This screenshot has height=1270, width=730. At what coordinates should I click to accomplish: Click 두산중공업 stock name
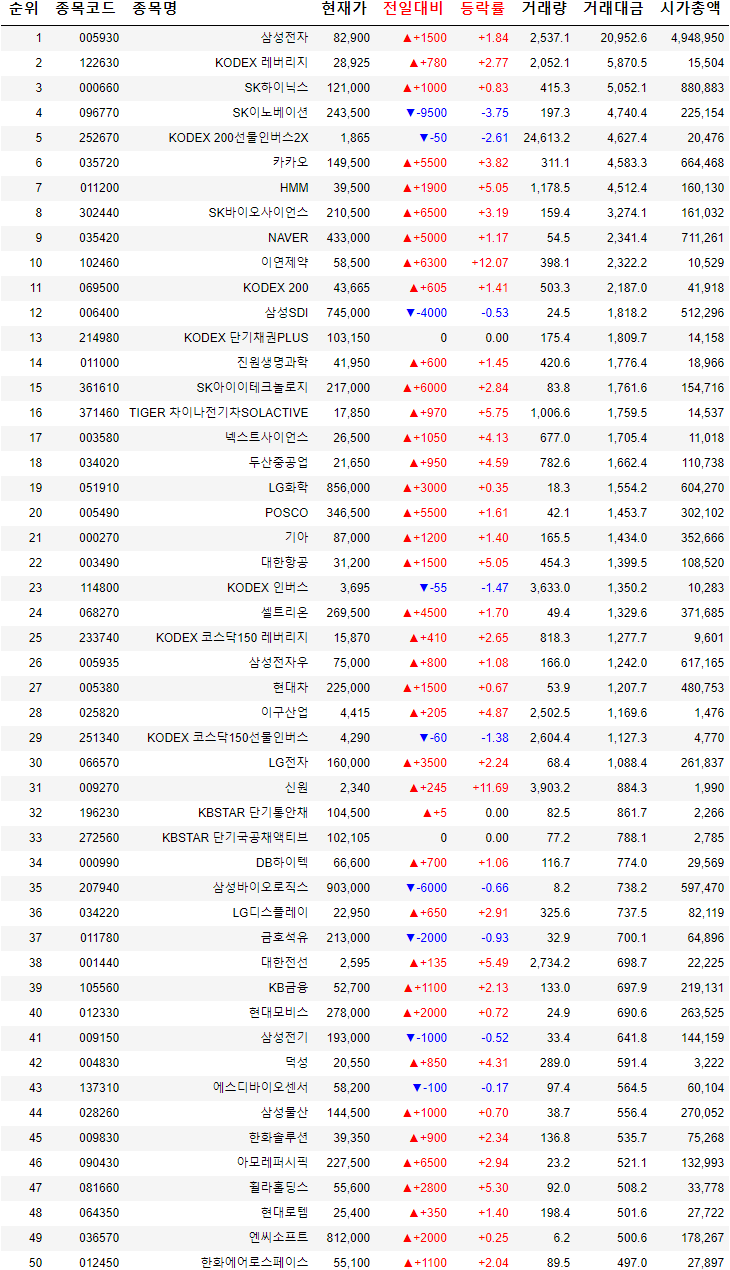tap(278, 463)
